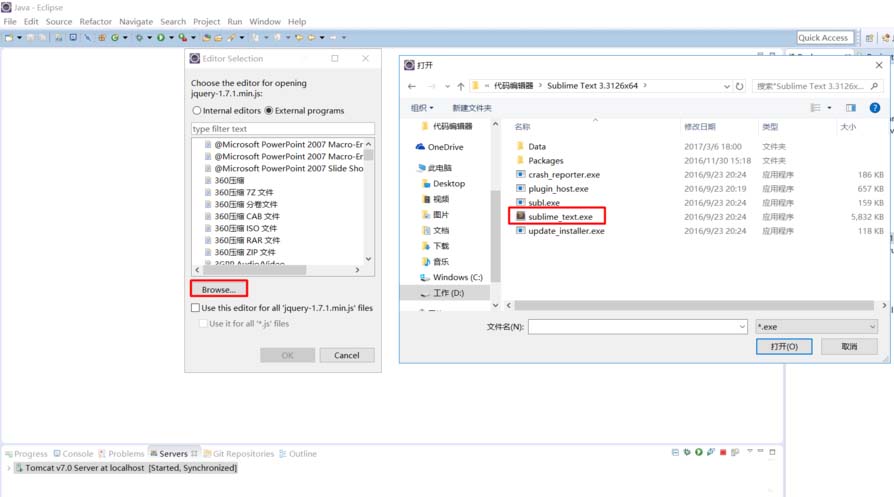Click the New file toolbar icon
The image size is (894, 497).
click(x=9, y=38)
